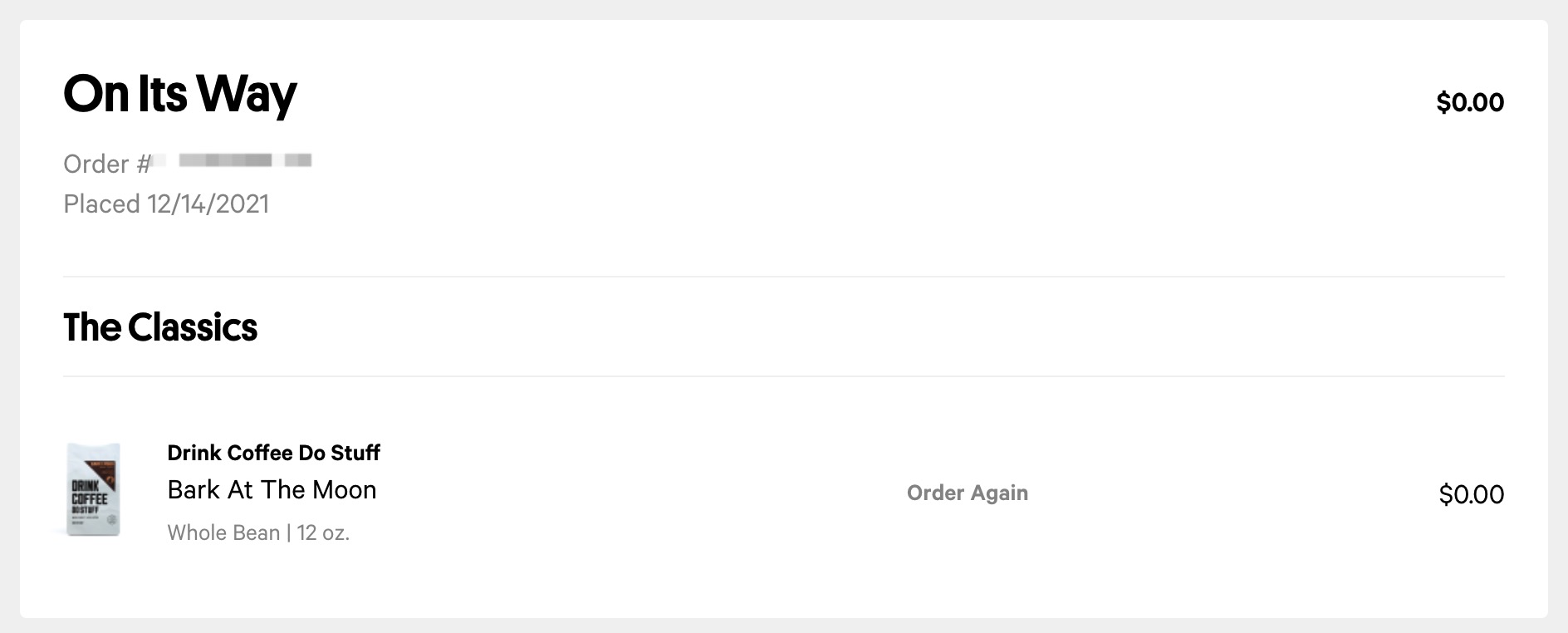The width and height of the screenshot is (1568, 633).
Task: Open the Bark At The Moon bag thumbnail
Action: point(93,489)
